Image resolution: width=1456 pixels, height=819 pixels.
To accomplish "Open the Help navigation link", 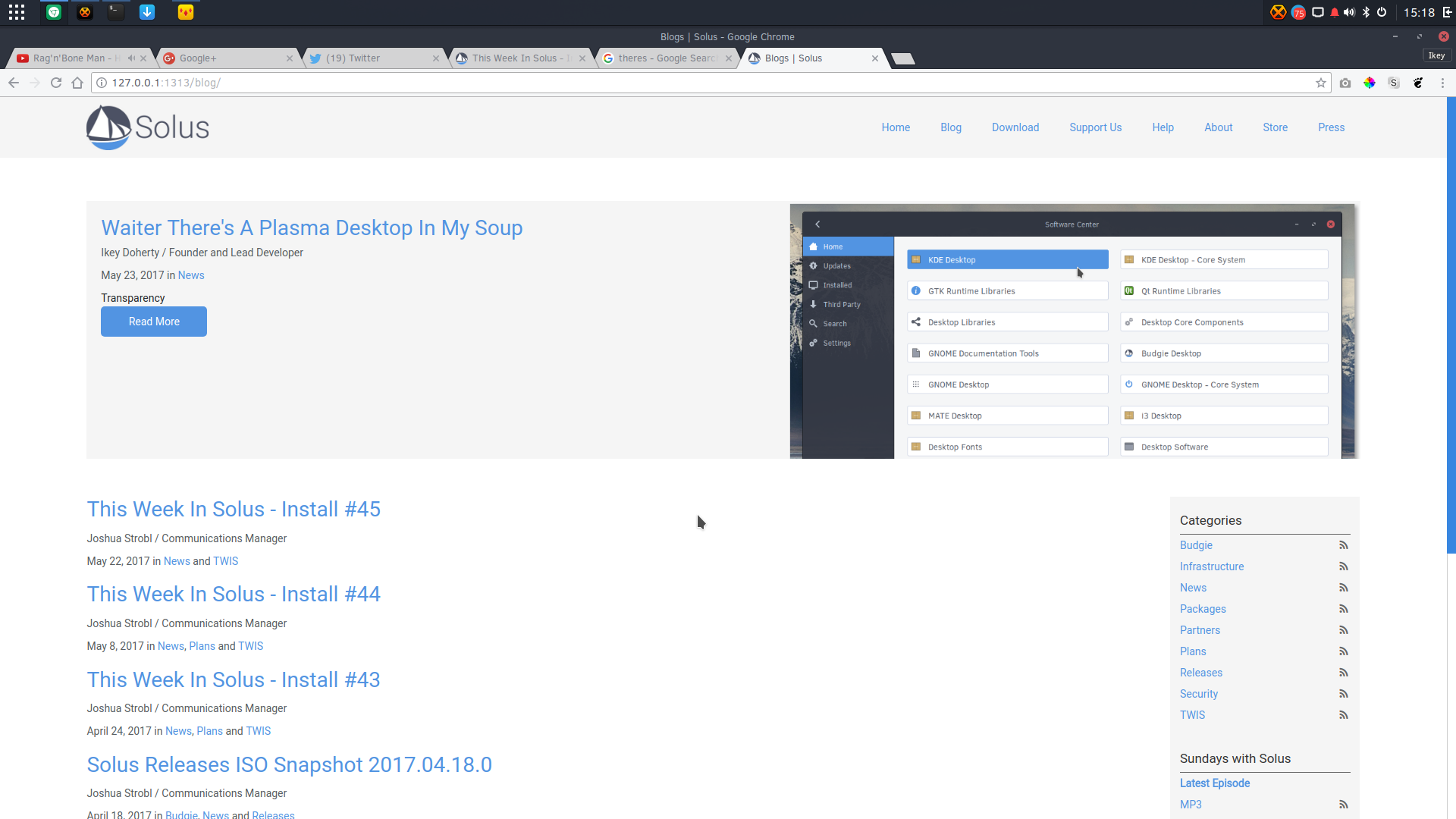I will [x=1163, y=127].
